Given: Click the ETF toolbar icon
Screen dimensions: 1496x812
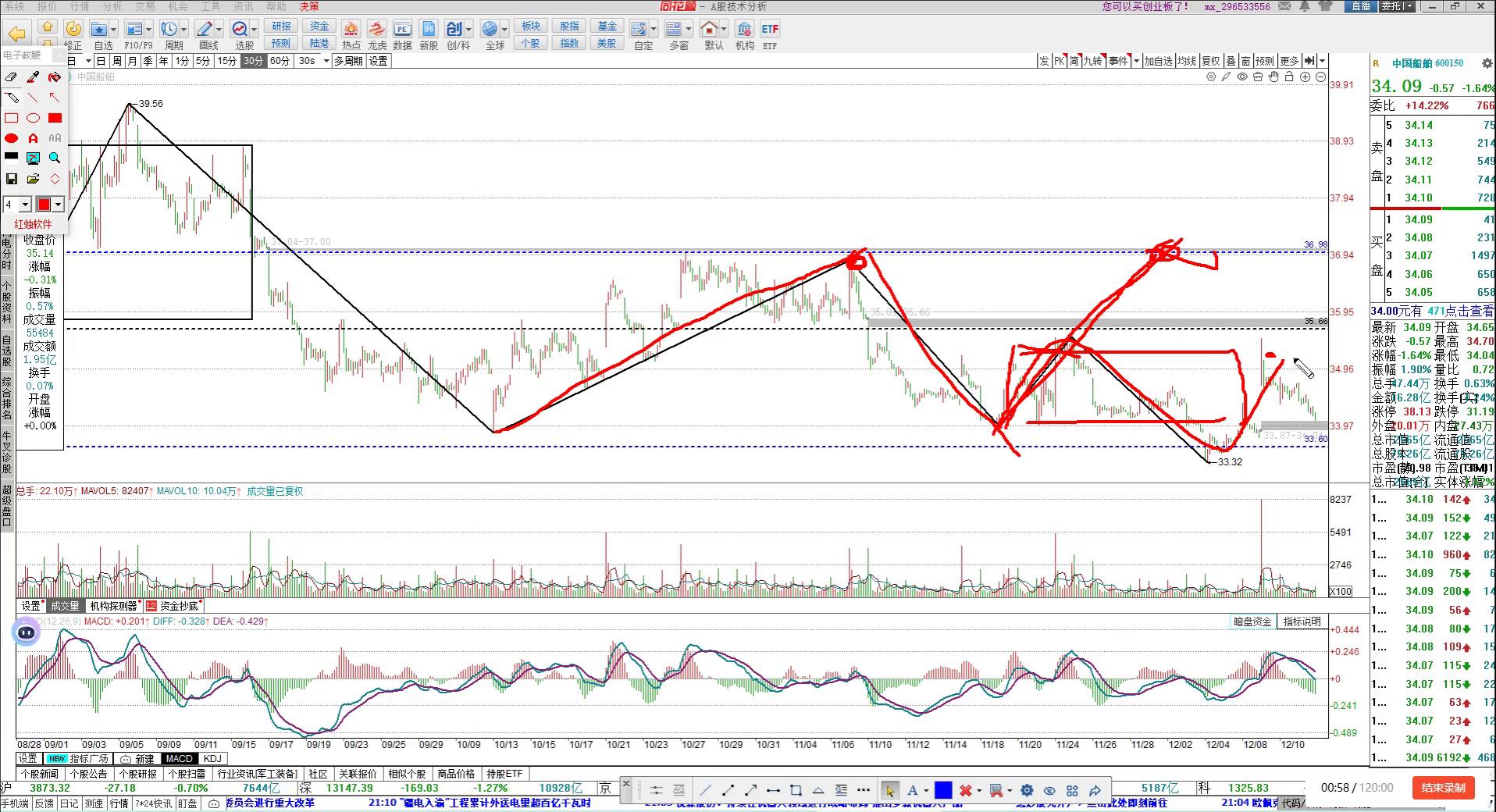Looking at the screenshot, I should tap(770, 35).
